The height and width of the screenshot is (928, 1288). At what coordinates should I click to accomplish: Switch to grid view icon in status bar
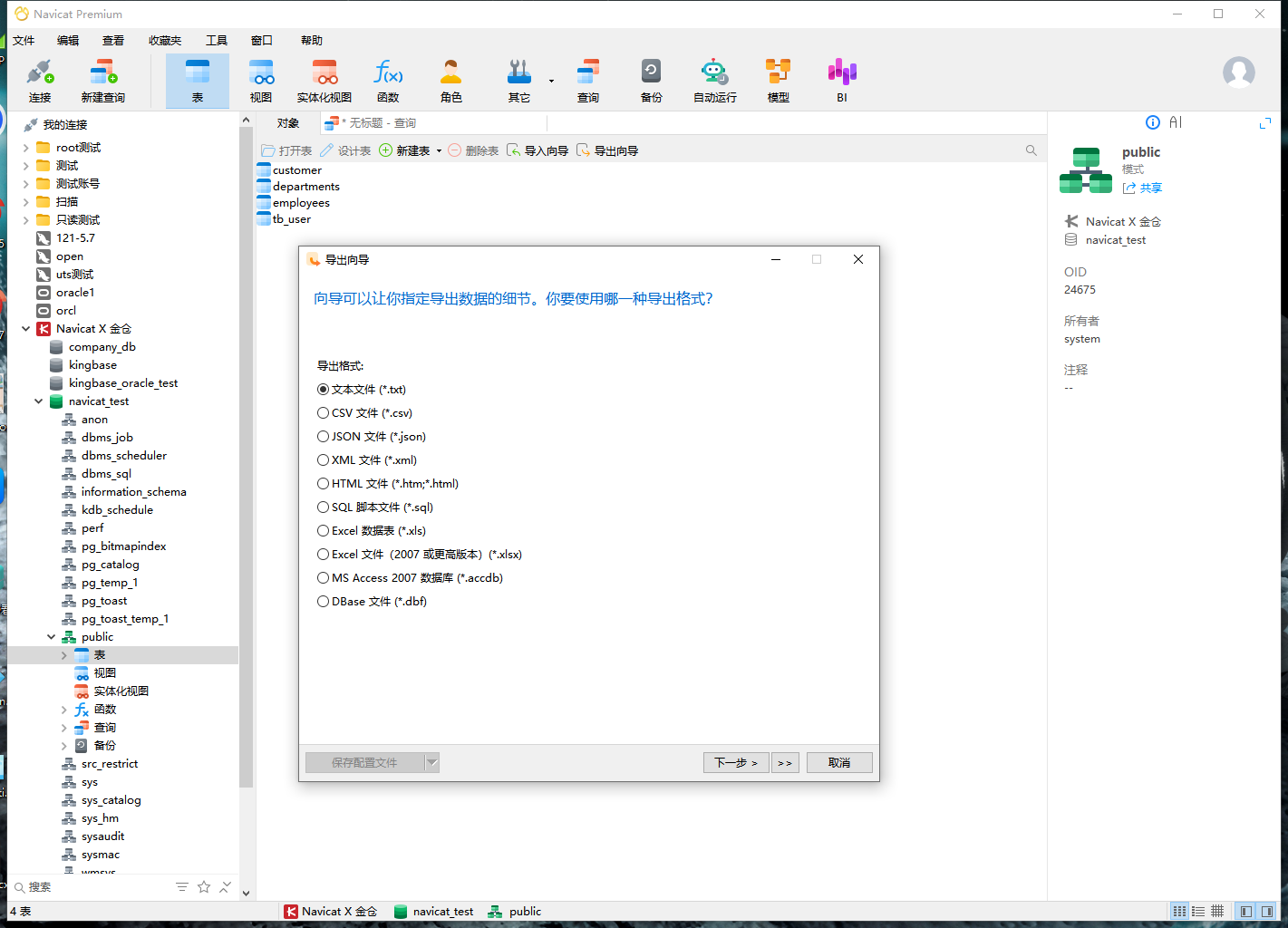coord(1179,911)
